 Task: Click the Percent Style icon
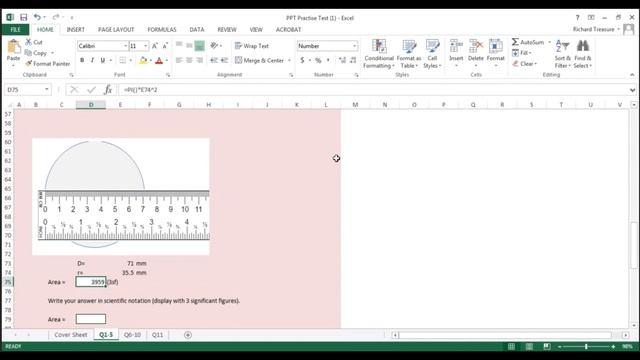pyautogui.click(x=318, y=60)
